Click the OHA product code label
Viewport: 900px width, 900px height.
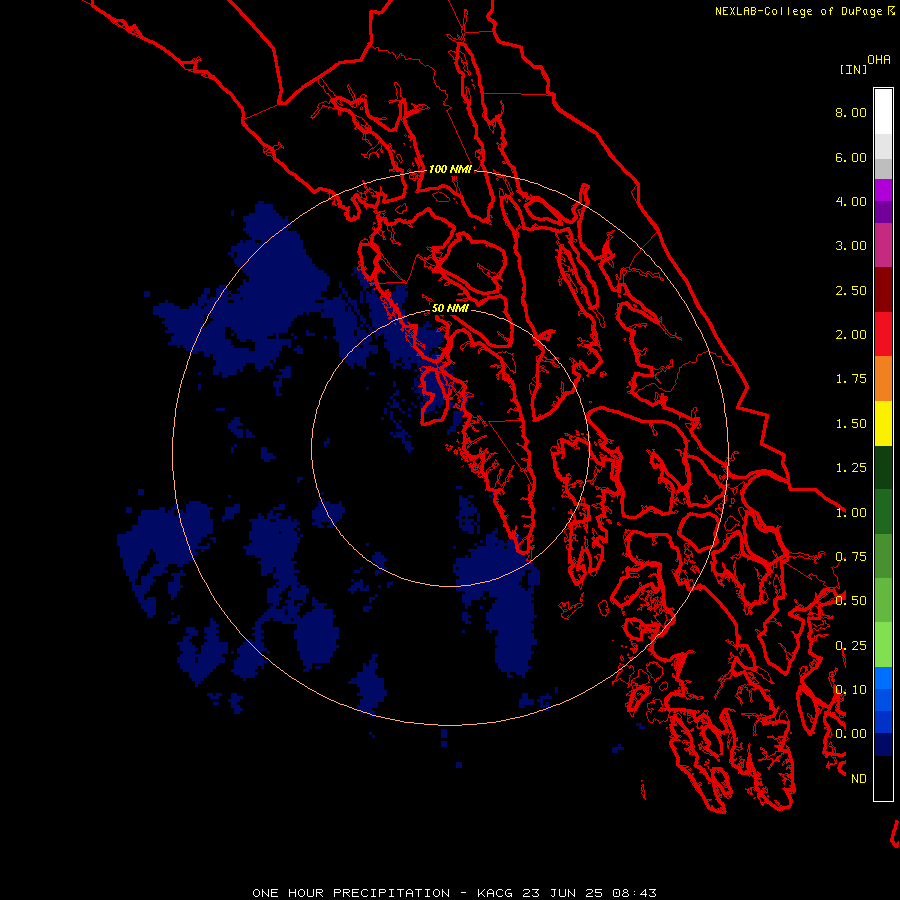point(879,60)
